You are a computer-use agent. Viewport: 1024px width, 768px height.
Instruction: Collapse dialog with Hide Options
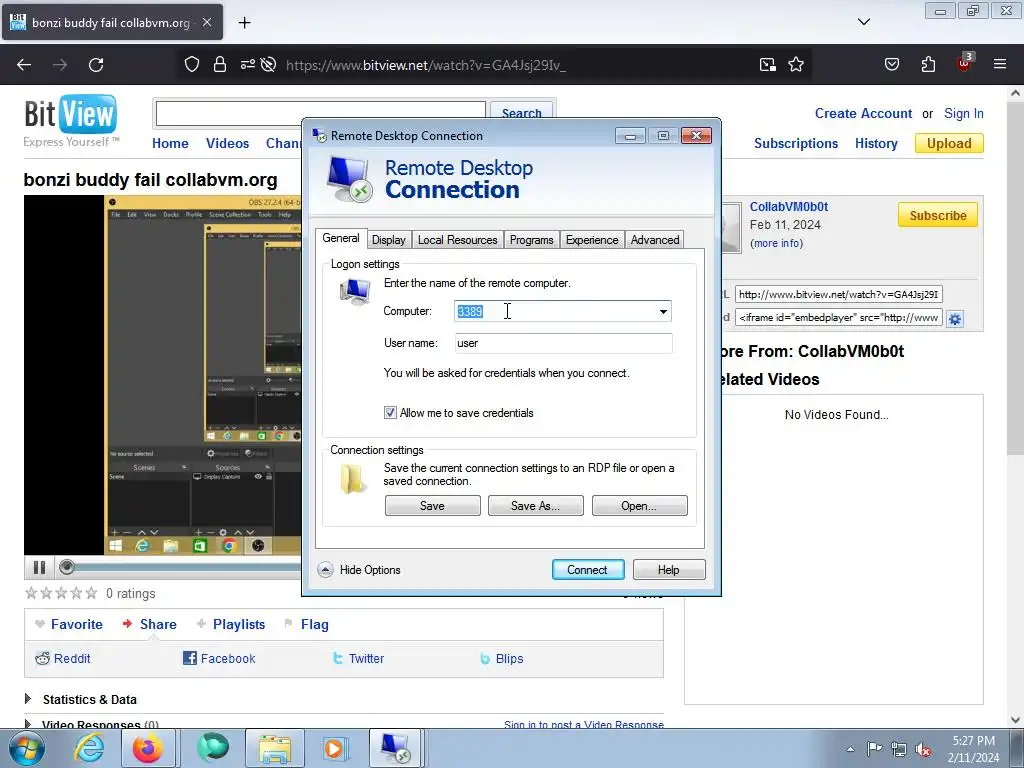click(359, 569)
